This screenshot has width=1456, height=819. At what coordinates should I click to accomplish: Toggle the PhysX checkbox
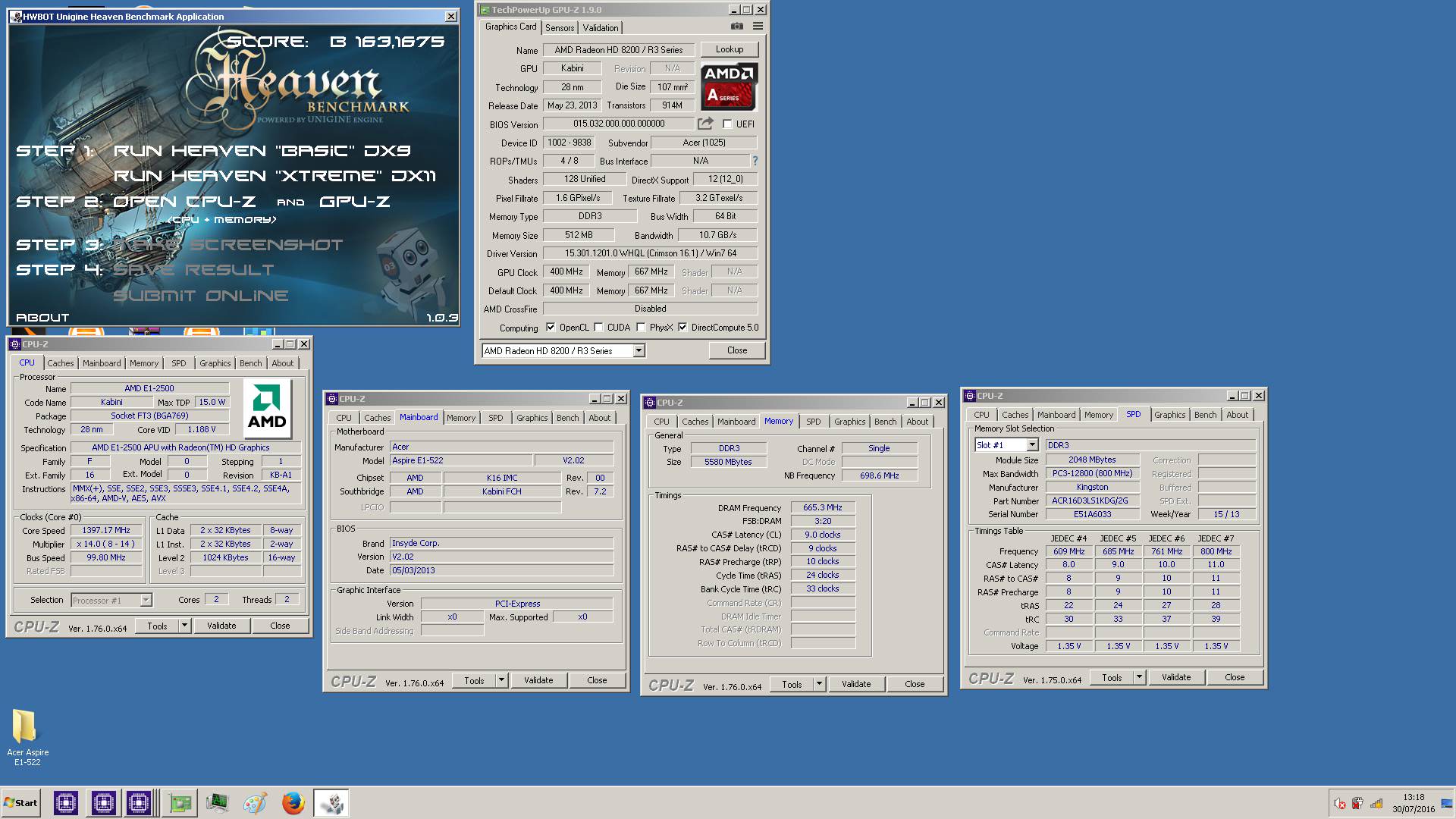point(641,328)
